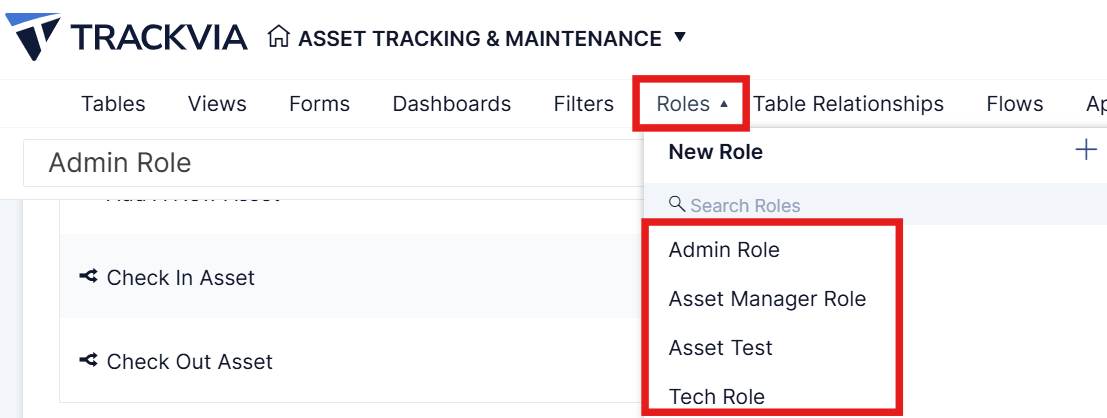Screen dimensions: 1107x418
Task: Click the plus icon to add a new role
Action: (1085, 150)
